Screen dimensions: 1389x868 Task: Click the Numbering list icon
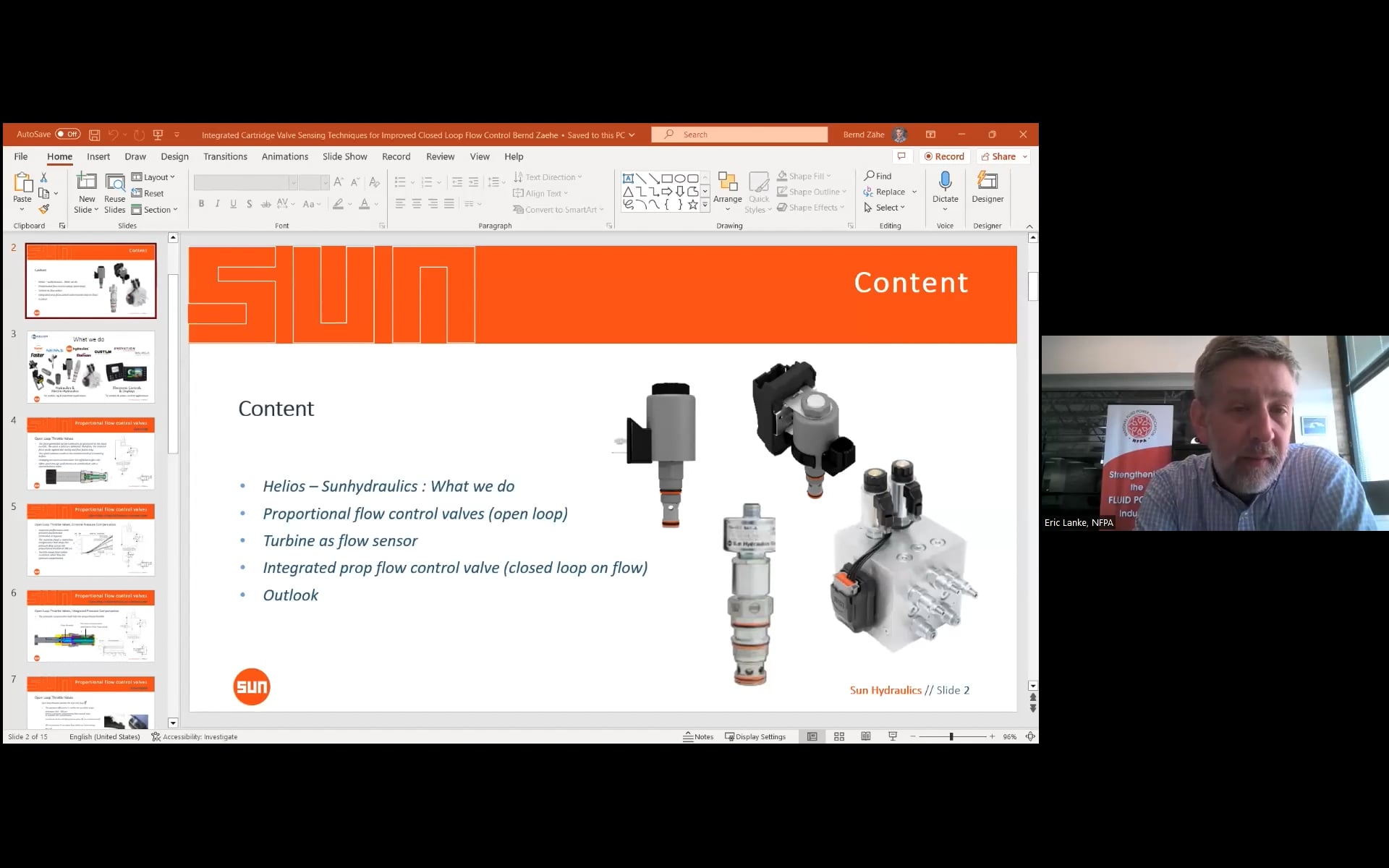427,182
